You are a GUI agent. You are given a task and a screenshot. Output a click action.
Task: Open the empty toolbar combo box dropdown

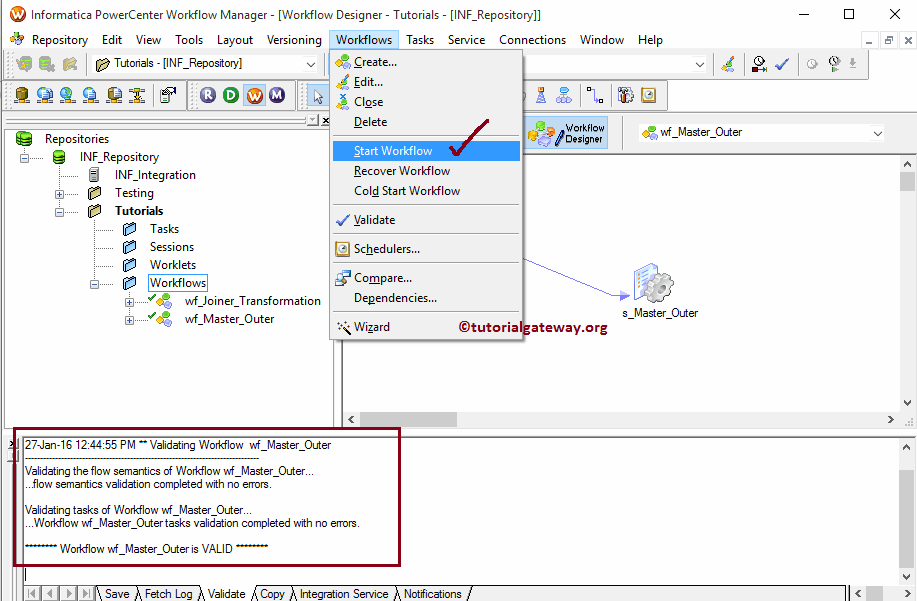pyautogui.click(x=699, y=64)
